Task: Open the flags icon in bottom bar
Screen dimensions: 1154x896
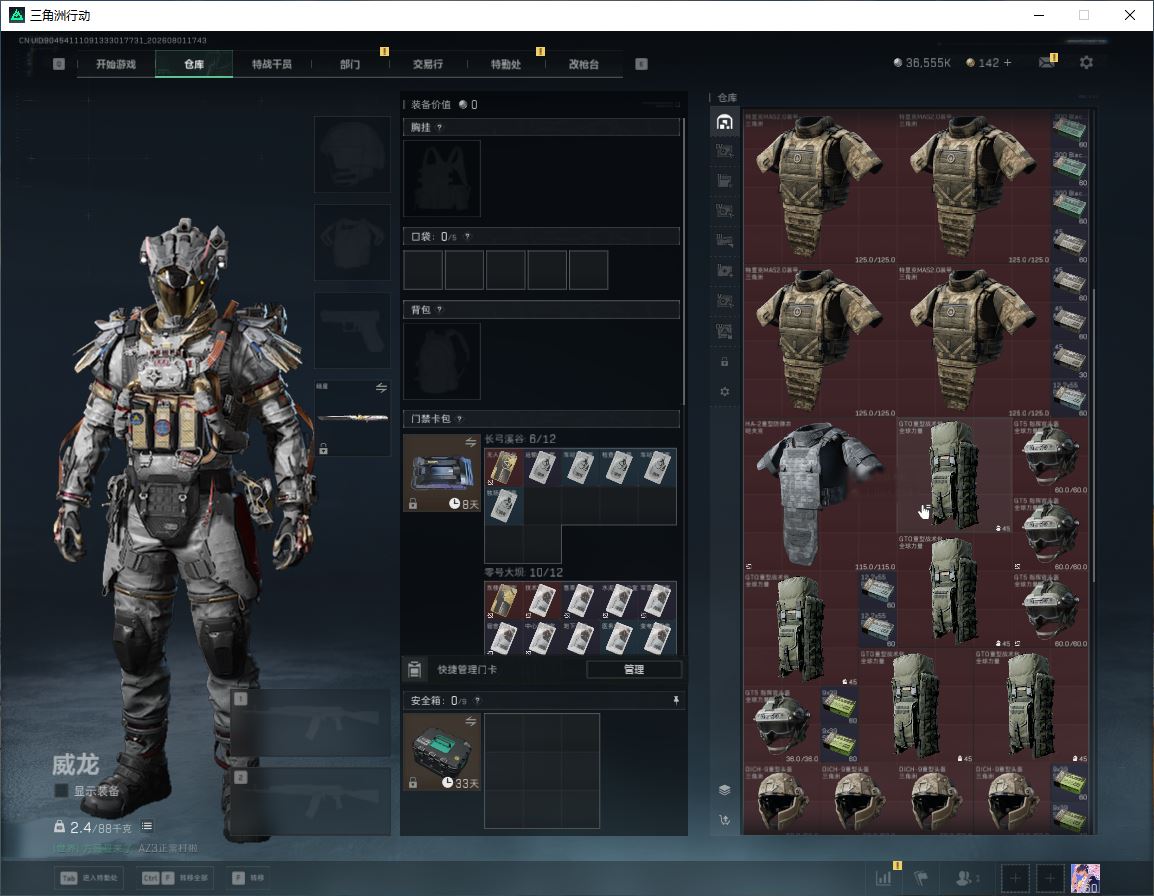Action: [921, 878]
